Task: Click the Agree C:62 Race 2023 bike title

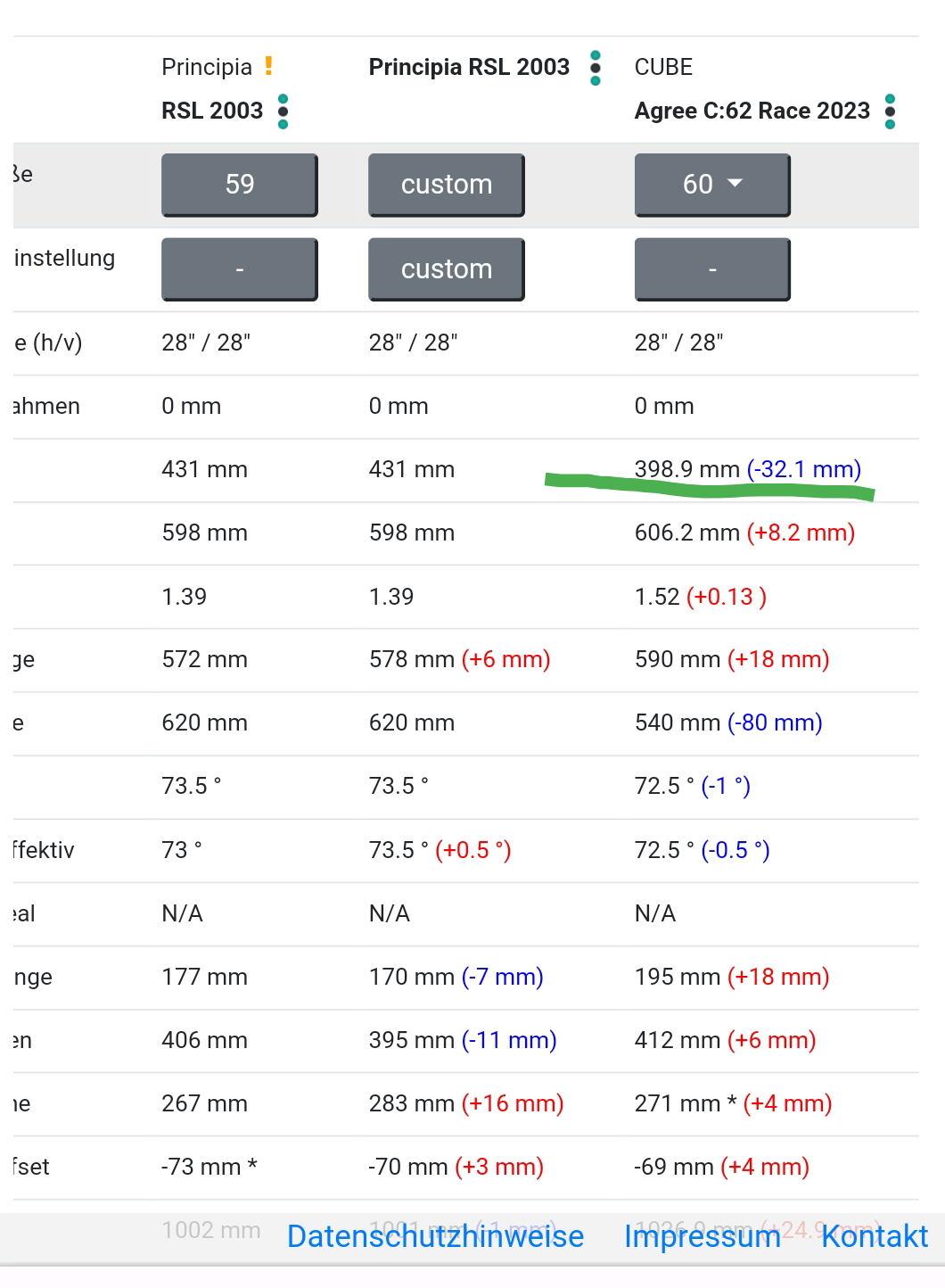Action: pos(752,111)
